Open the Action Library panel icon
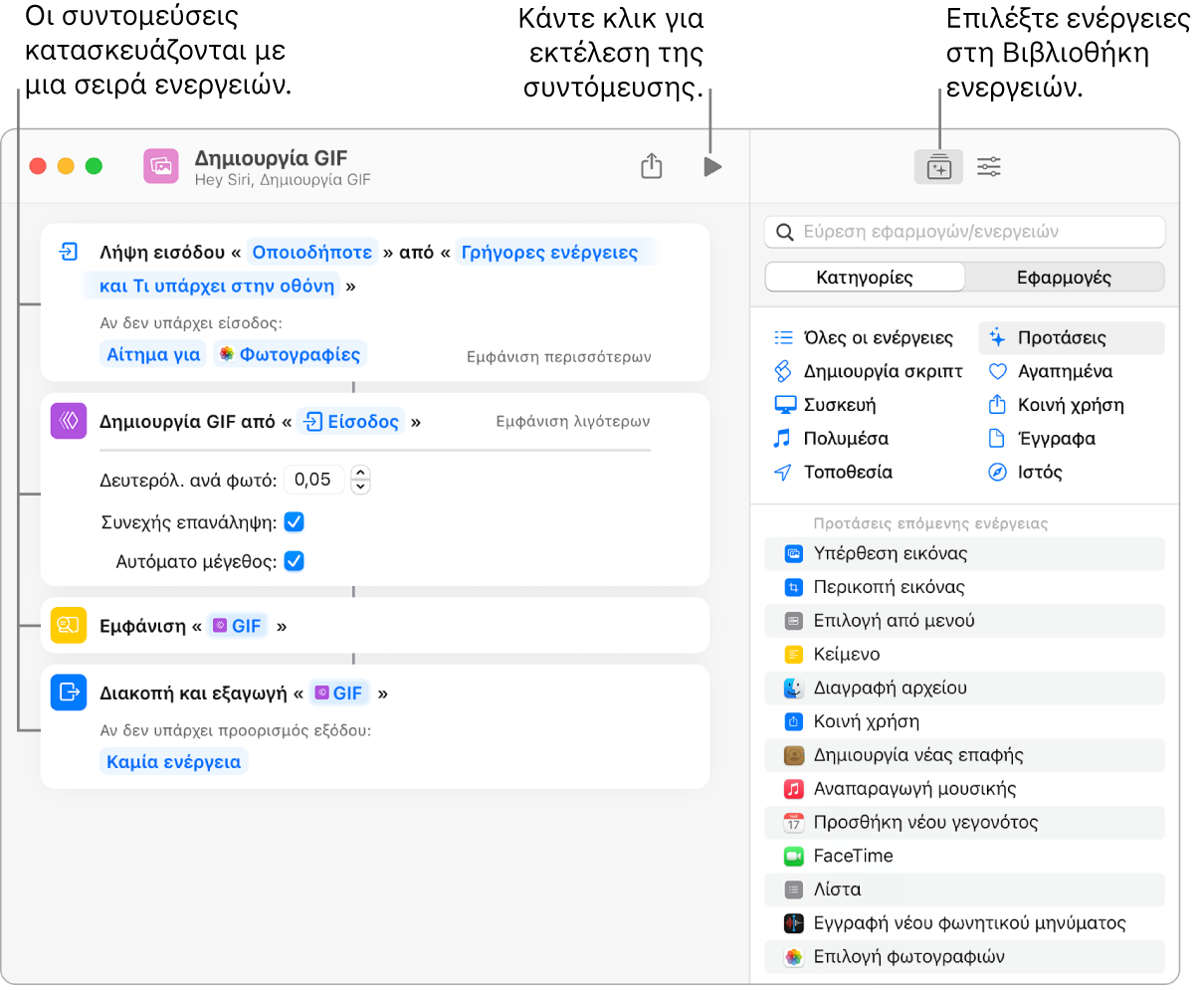Image resolution: width=1204 pixels, height=990 pixels. click(x=938, y=167)
